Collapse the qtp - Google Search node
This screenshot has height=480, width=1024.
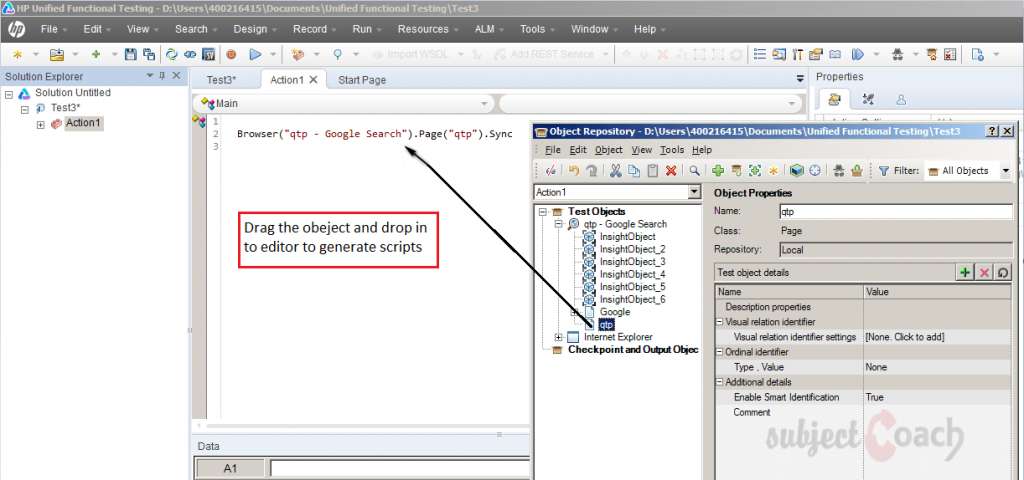558,224
